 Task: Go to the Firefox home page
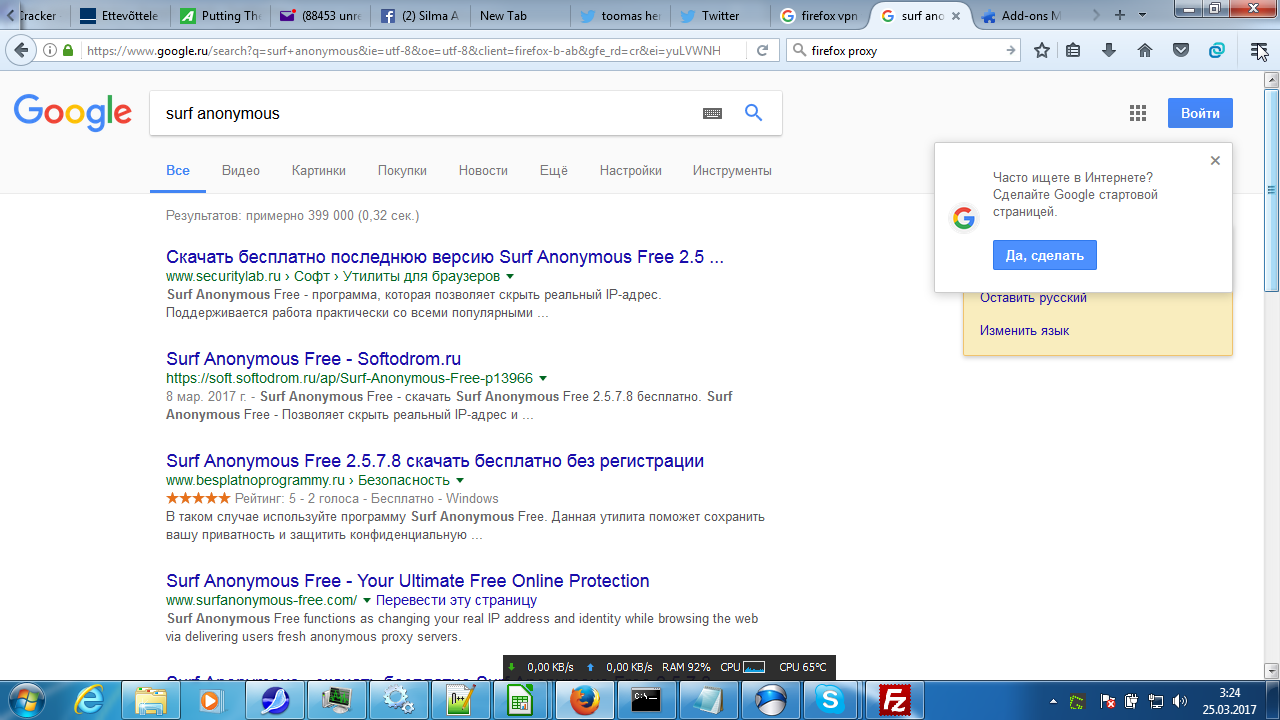(1145, 50)
